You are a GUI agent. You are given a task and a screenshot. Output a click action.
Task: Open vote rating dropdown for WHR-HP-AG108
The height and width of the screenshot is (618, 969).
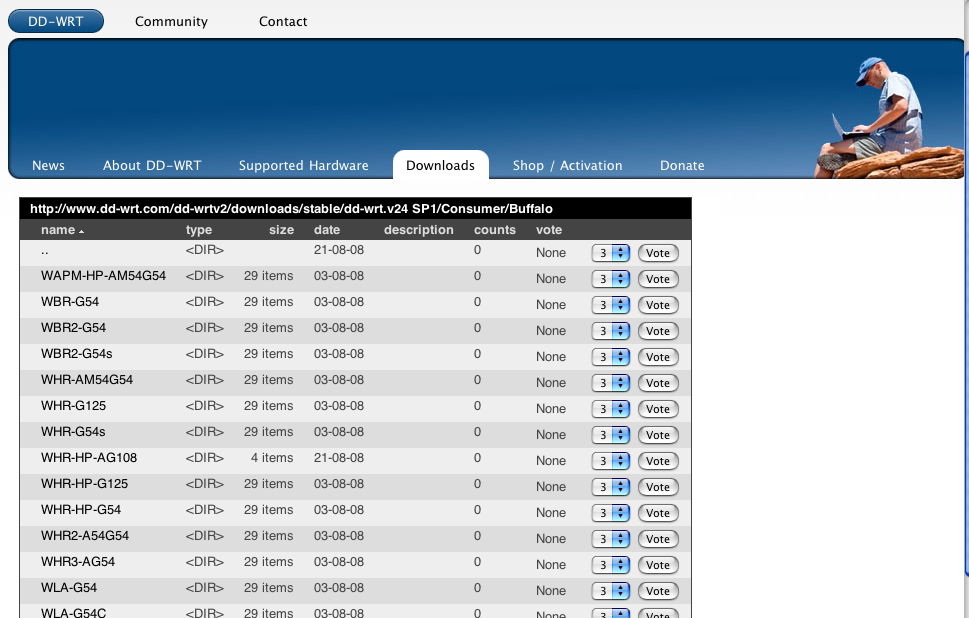(x=611, y=460)
